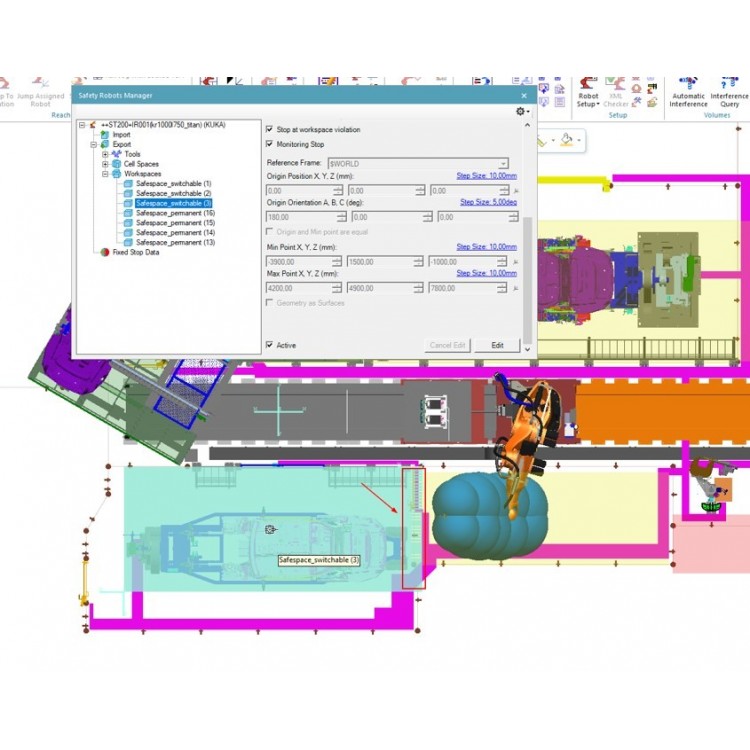Disable the Active checkbox

pyautogui.click(x=270, y=345)
